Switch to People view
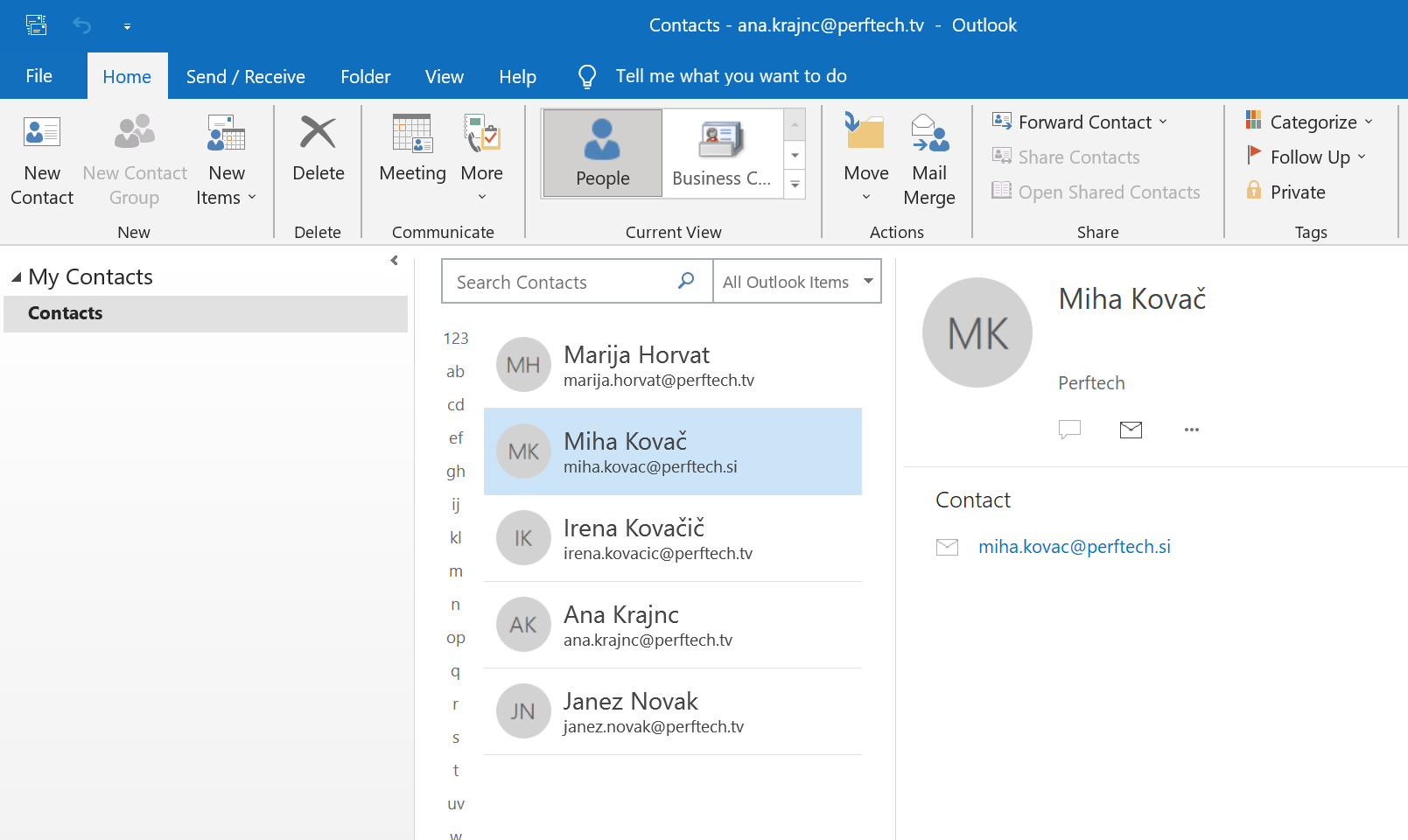The image size is (1408, 840). click(x=603, y=153)
